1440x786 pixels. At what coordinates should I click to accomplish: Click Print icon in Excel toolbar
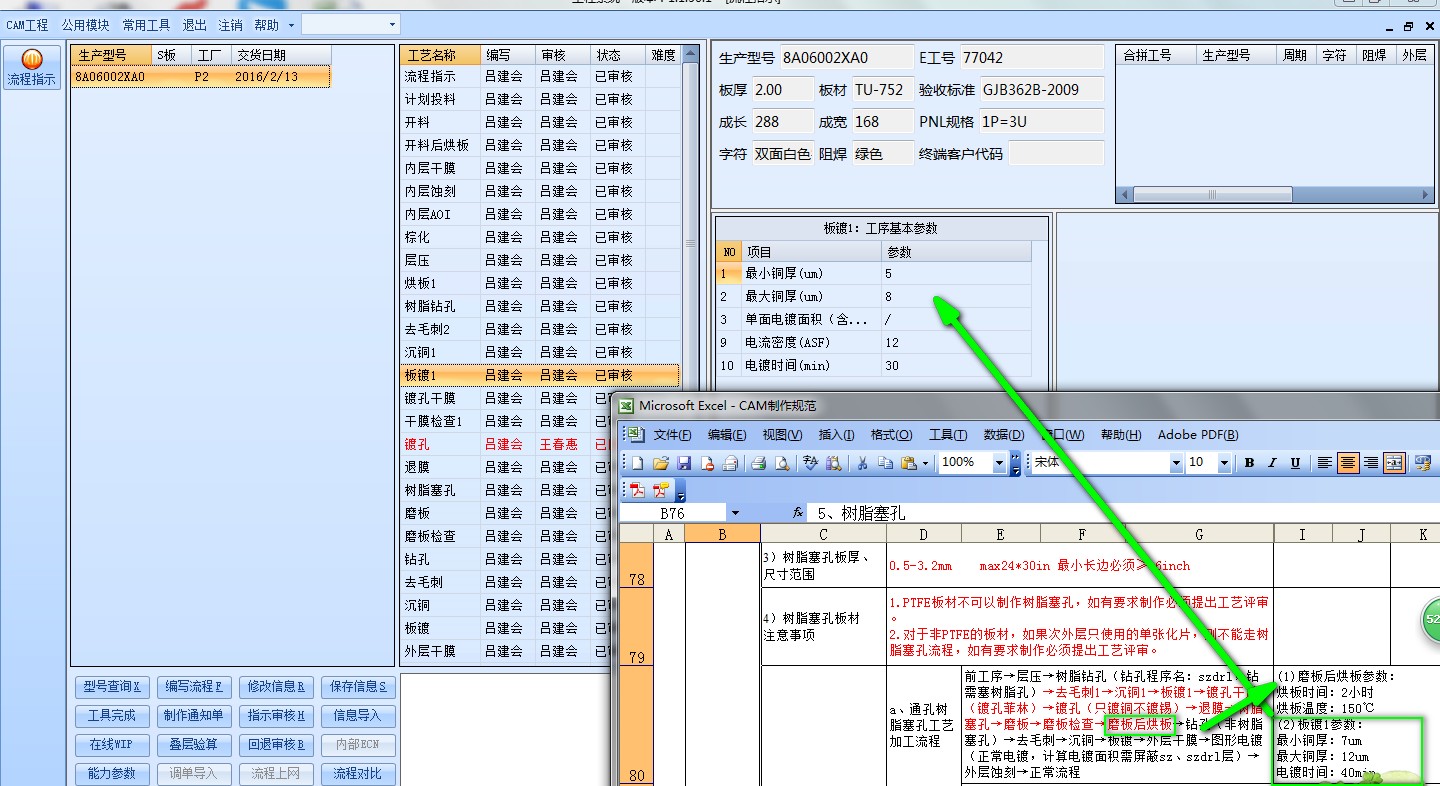[758, 463]
